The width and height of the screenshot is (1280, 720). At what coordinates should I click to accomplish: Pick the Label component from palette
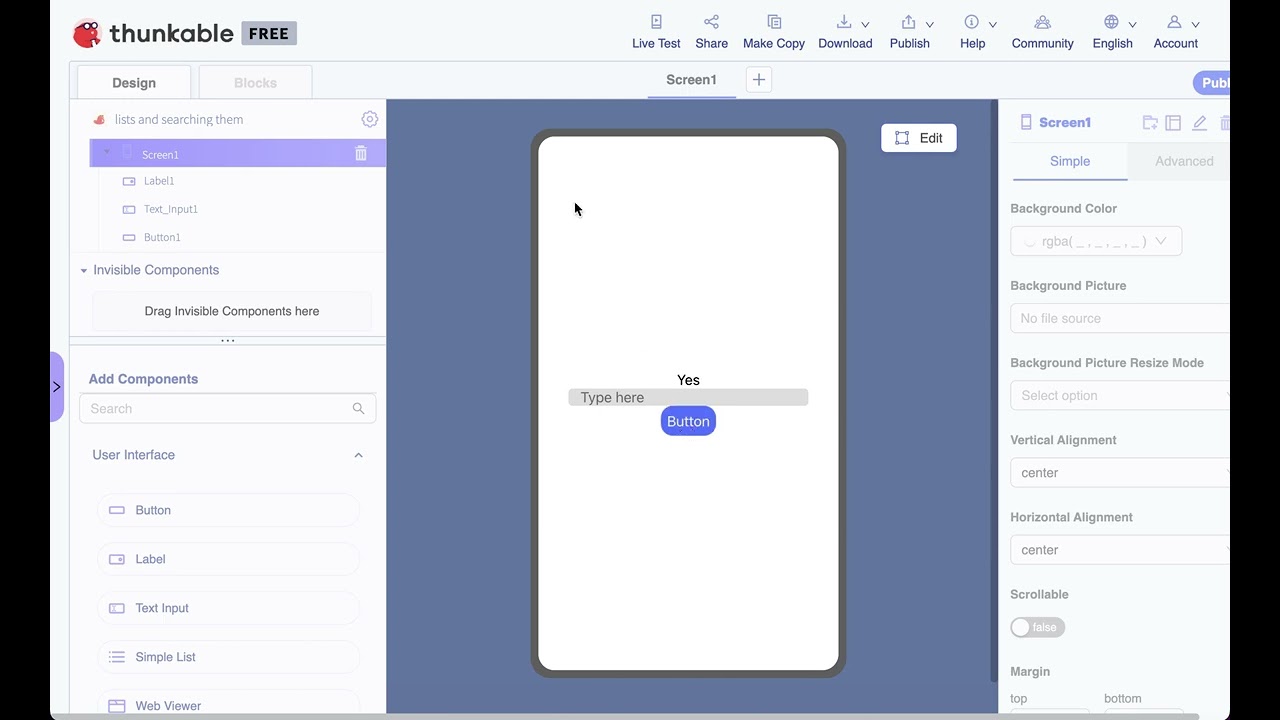(x=228, y=559)
